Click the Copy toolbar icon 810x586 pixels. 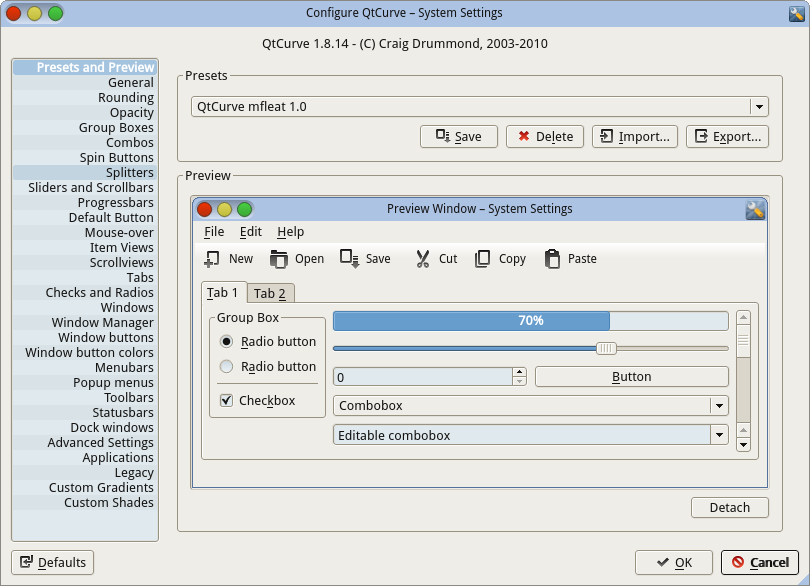tap(482, 259)
